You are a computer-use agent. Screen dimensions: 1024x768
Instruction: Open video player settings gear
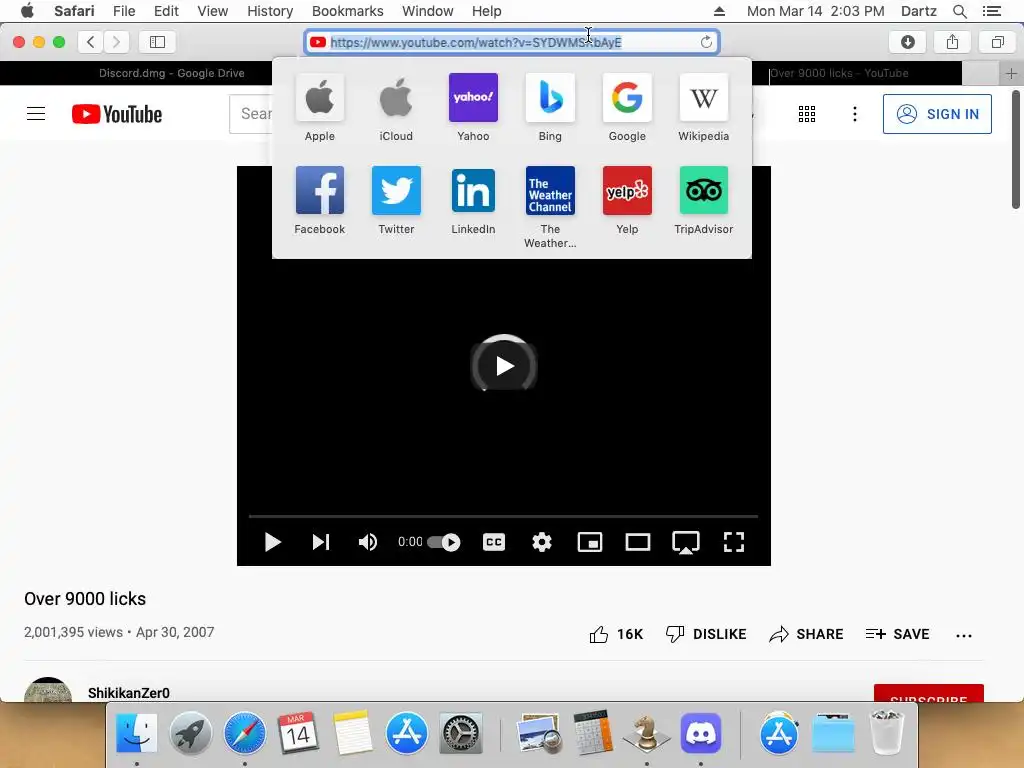click(542, 542)
